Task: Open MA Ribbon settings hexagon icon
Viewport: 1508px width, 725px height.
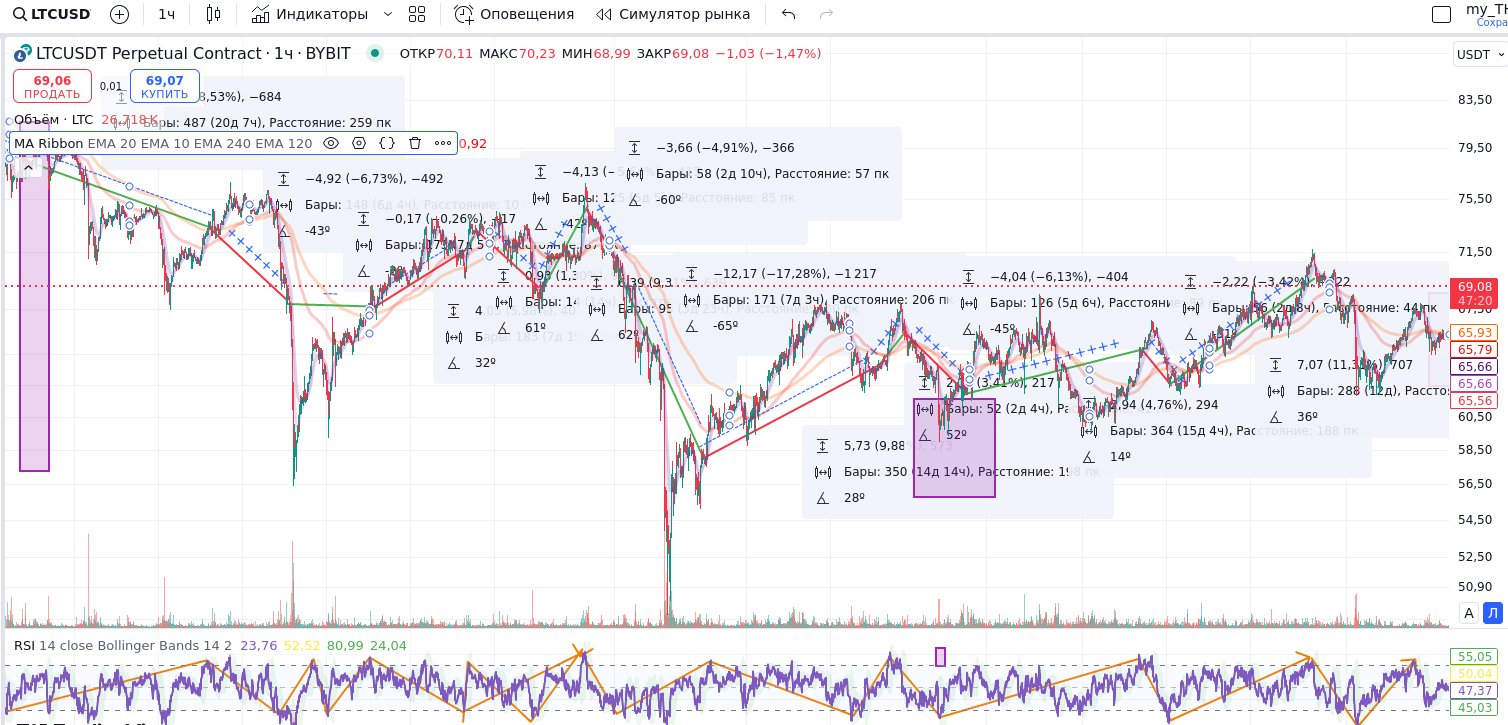Action: coord(359,143)
